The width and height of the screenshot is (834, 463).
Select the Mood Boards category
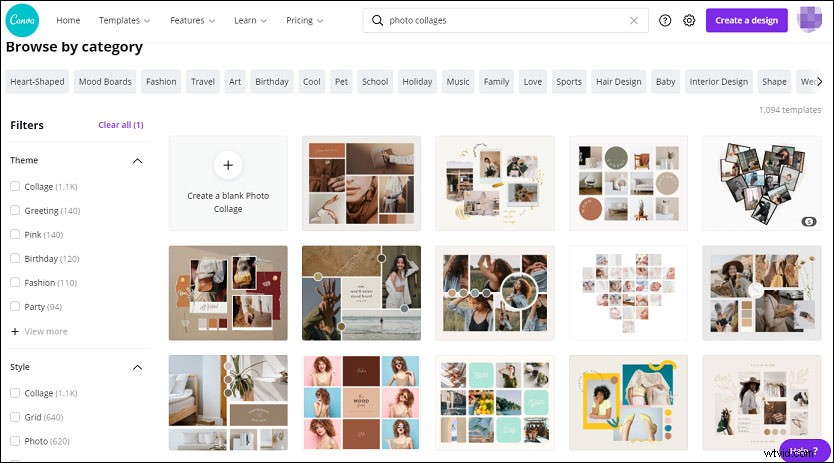tap(105, 81)
